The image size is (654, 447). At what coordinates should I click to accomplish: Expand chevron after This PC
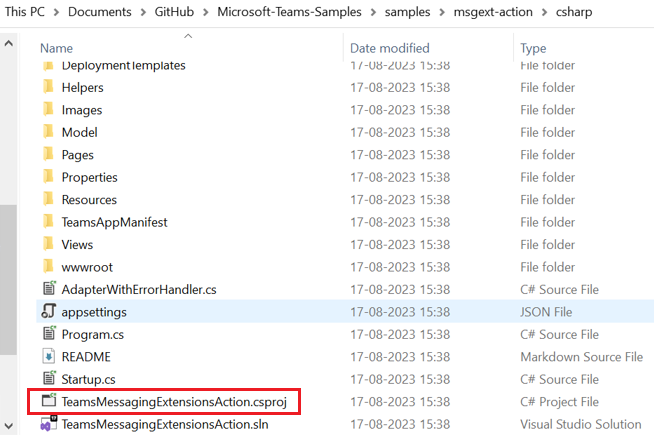pos(56,13)
